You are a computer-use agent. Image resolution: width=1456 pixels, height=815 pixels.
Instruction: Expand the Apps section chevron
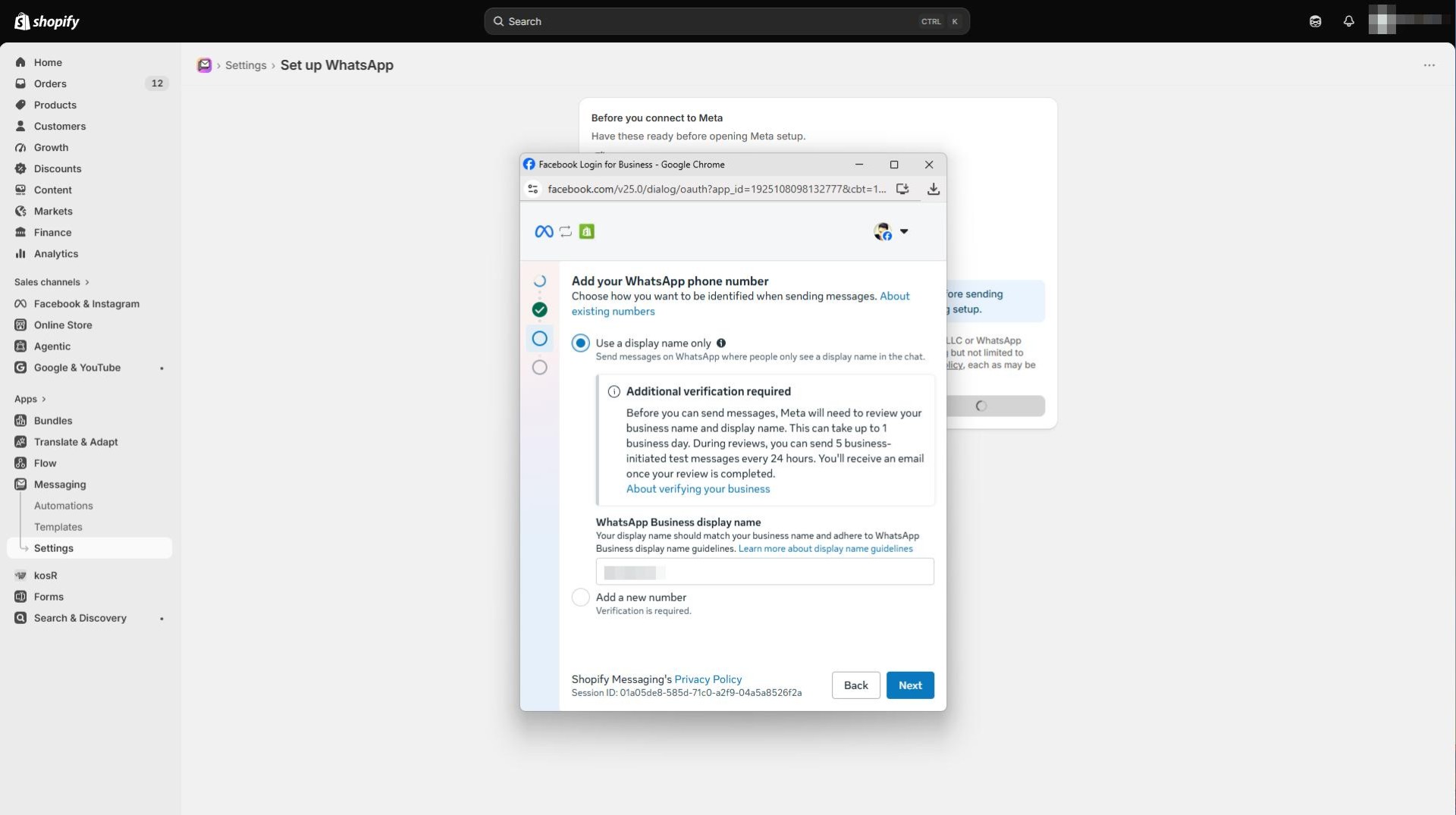[43, 399]
